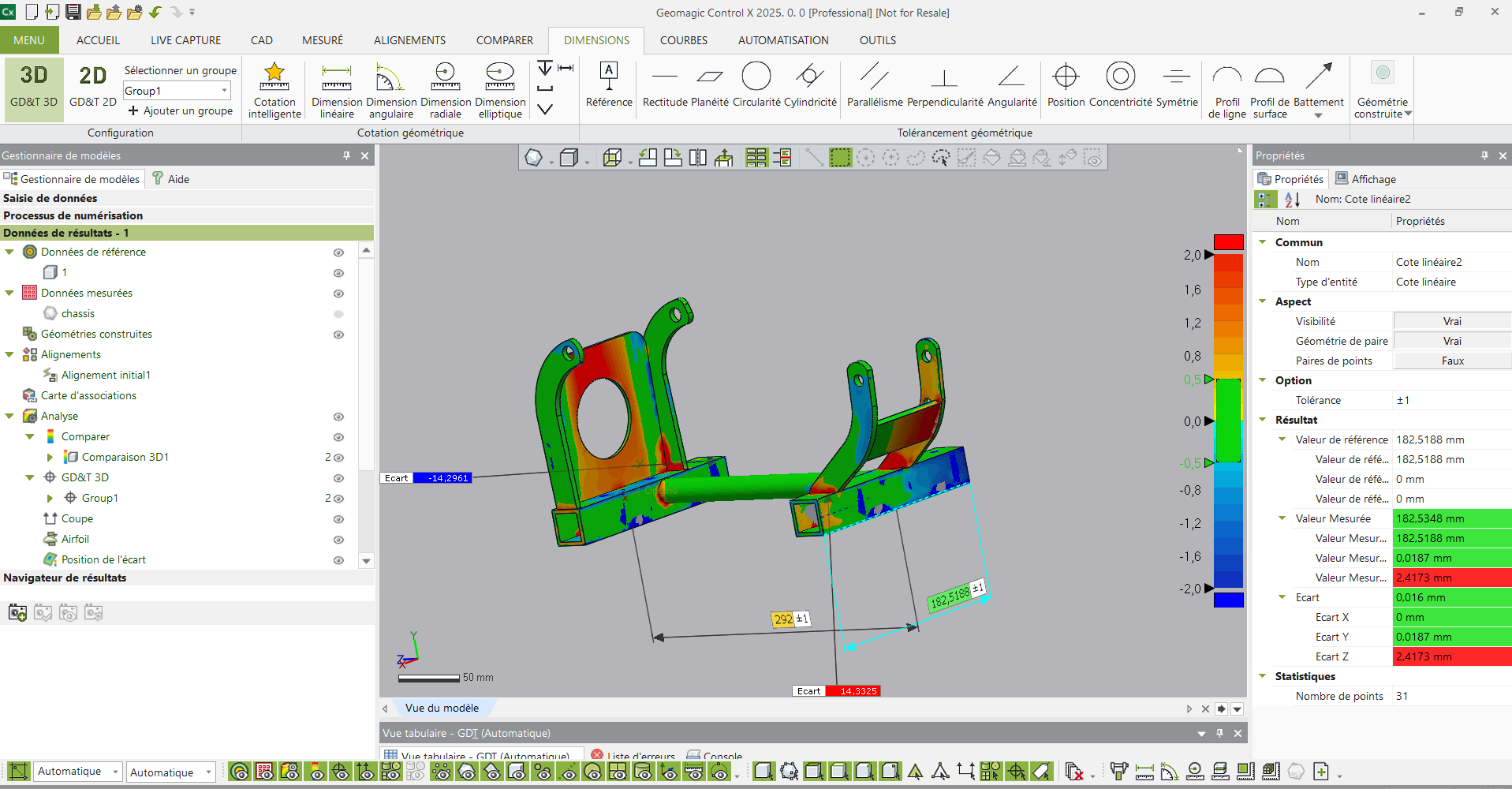Switch to LIVE CAPTURE ribbon tab
Screen dimensions: 1512x789
click(185, 40)
